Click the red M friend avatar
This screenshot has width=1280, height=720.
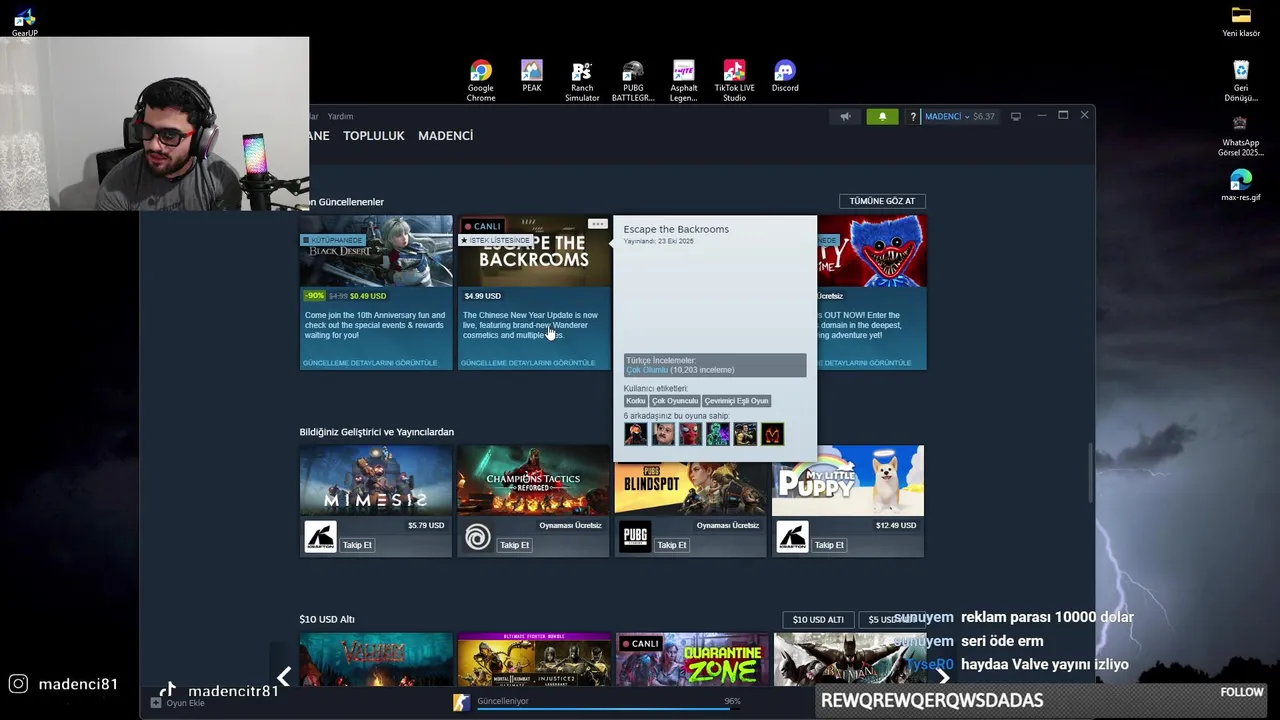[x=772, y=434]
